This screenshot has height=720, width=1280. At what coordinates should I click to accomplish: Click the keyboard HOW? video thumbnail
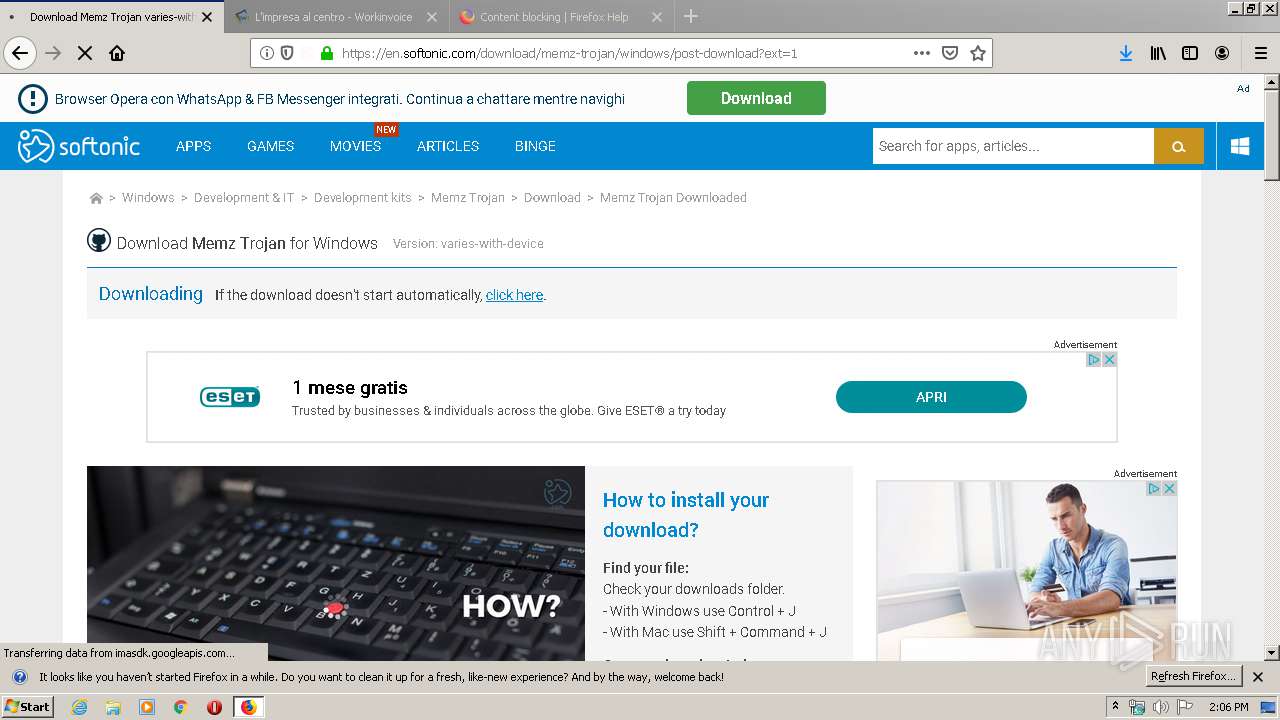coord(336,563)
